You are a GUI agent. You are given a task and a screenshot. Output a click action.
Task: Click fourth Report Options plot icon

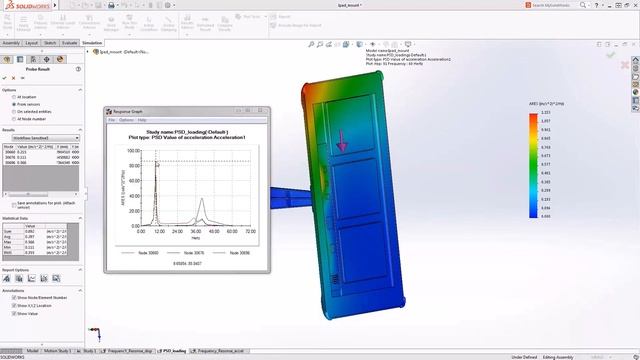[x=44, y=278]
